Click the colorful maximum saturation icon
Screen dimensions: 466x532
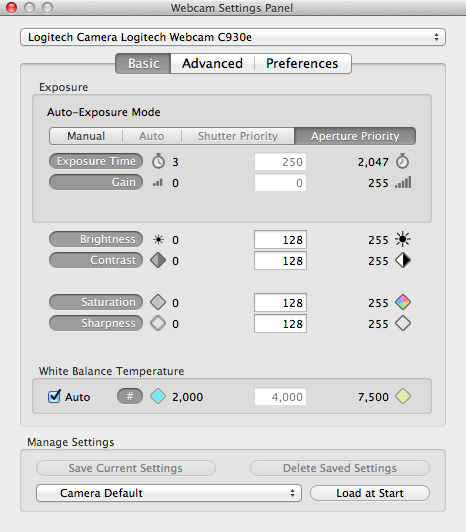[403, 302]
